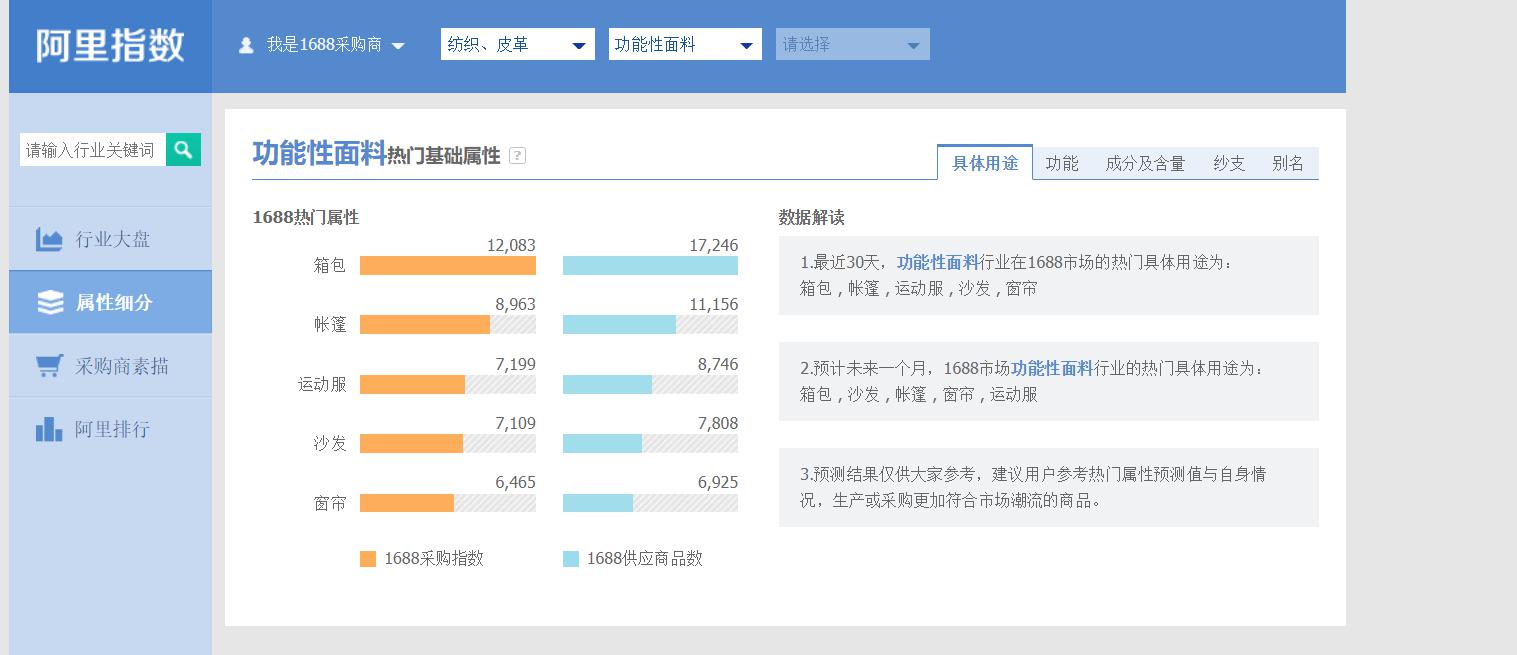Switch to the 具体用途 tab

pyautogui.click(x=985, y=163)
